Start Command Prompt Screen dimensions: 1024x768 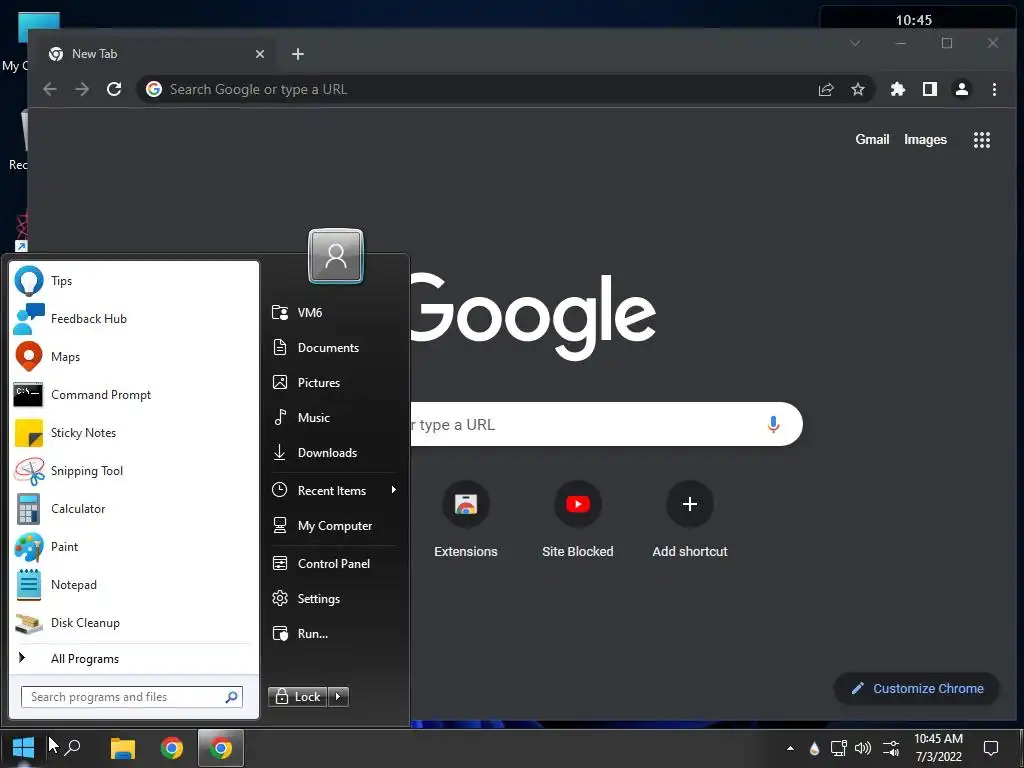(134, 394)
